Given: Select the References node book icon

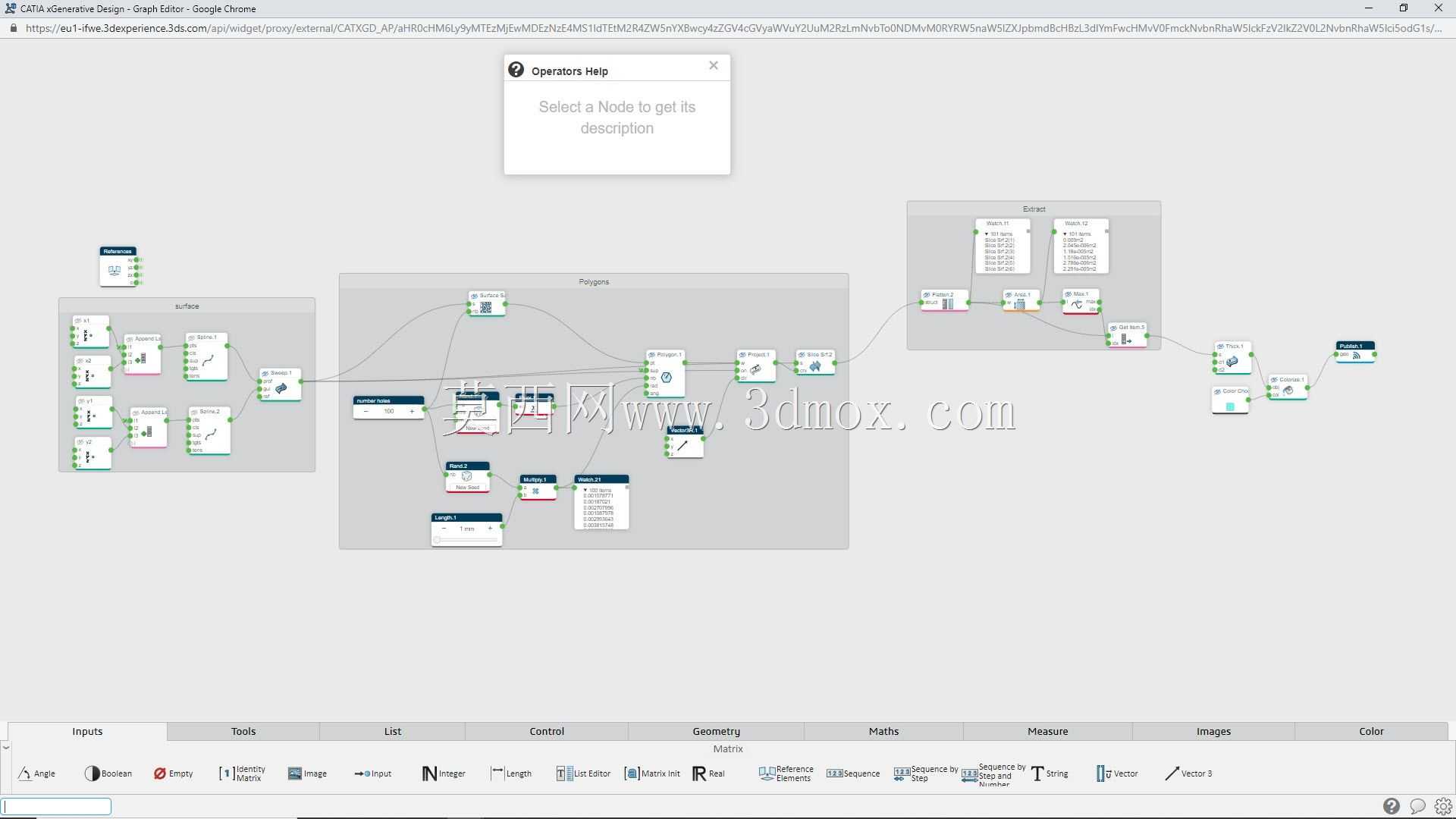Looking at the screenshot, I should coord(115,270).
